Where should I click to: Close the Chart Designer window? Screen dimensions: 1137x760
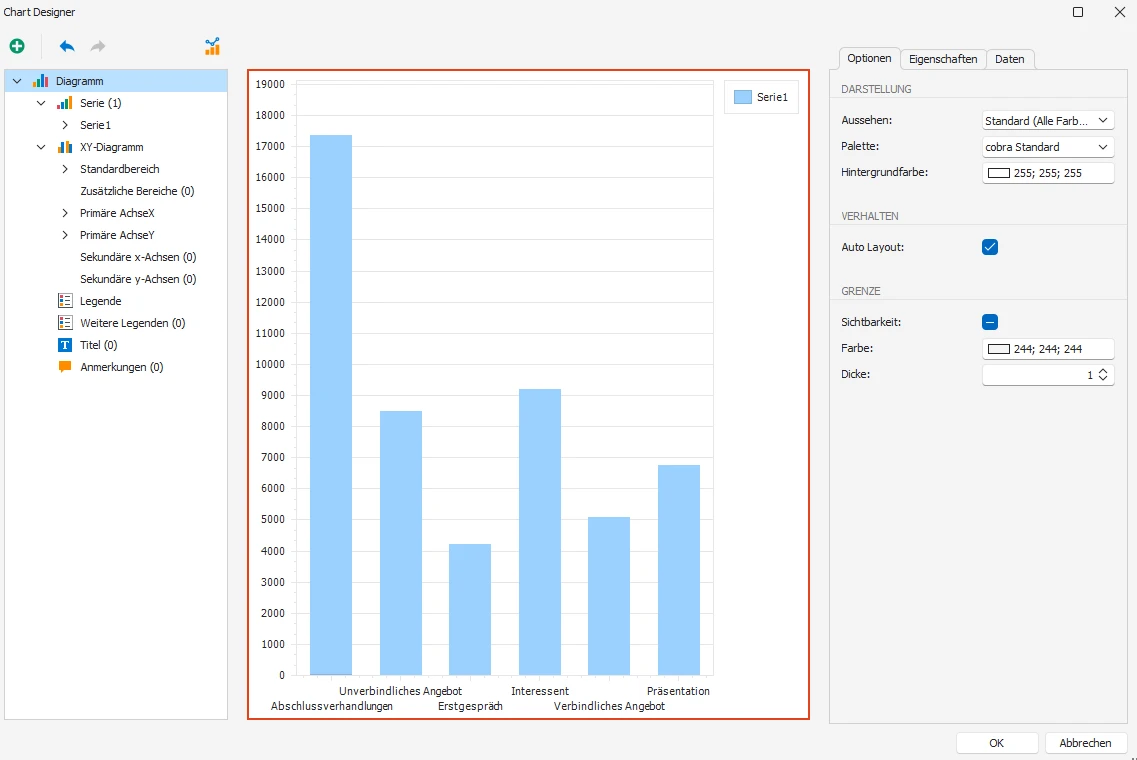click(1119, 12)
